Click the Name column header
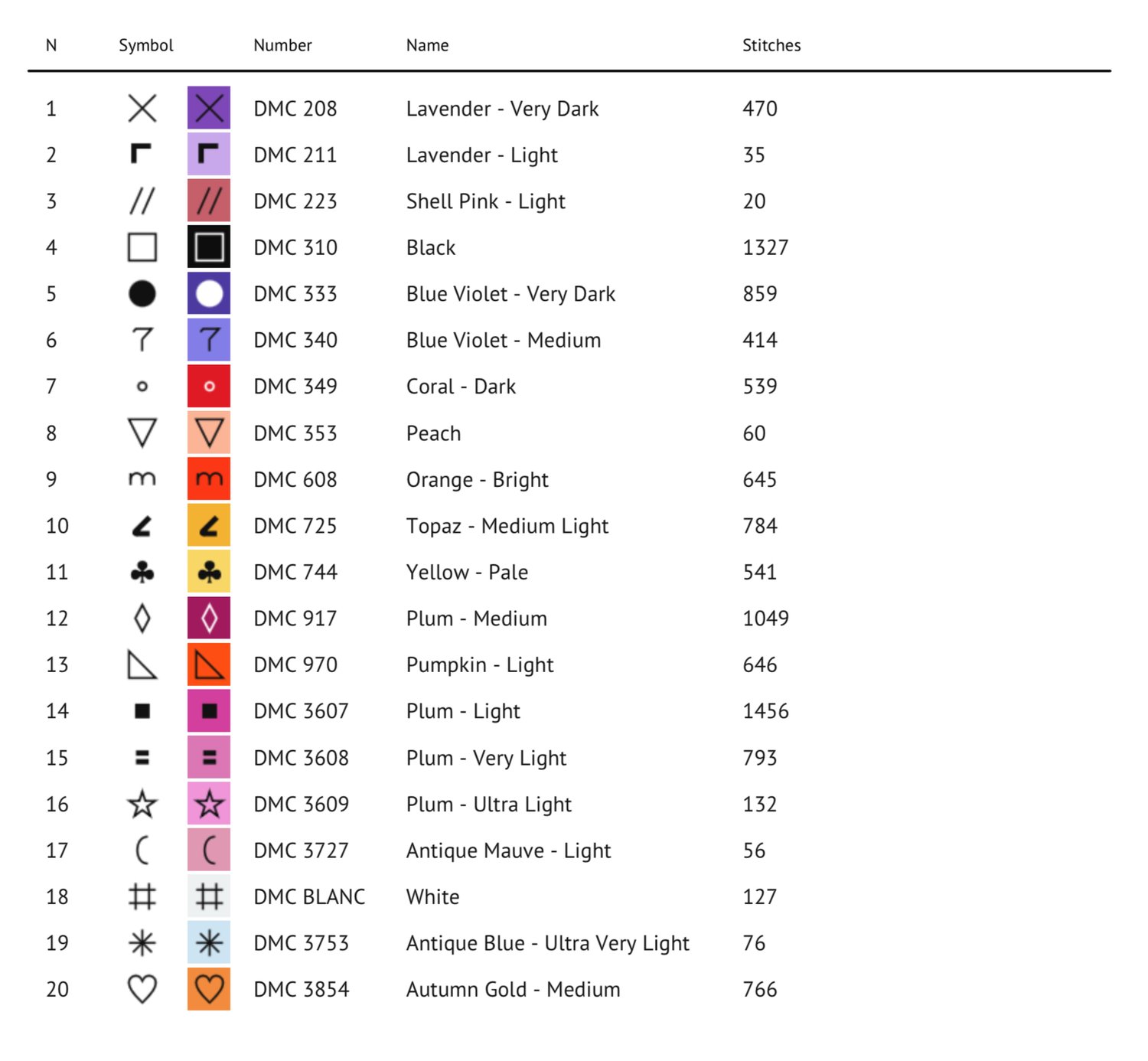Viewport: 1148px width, 1061px height. pos(427,45)
